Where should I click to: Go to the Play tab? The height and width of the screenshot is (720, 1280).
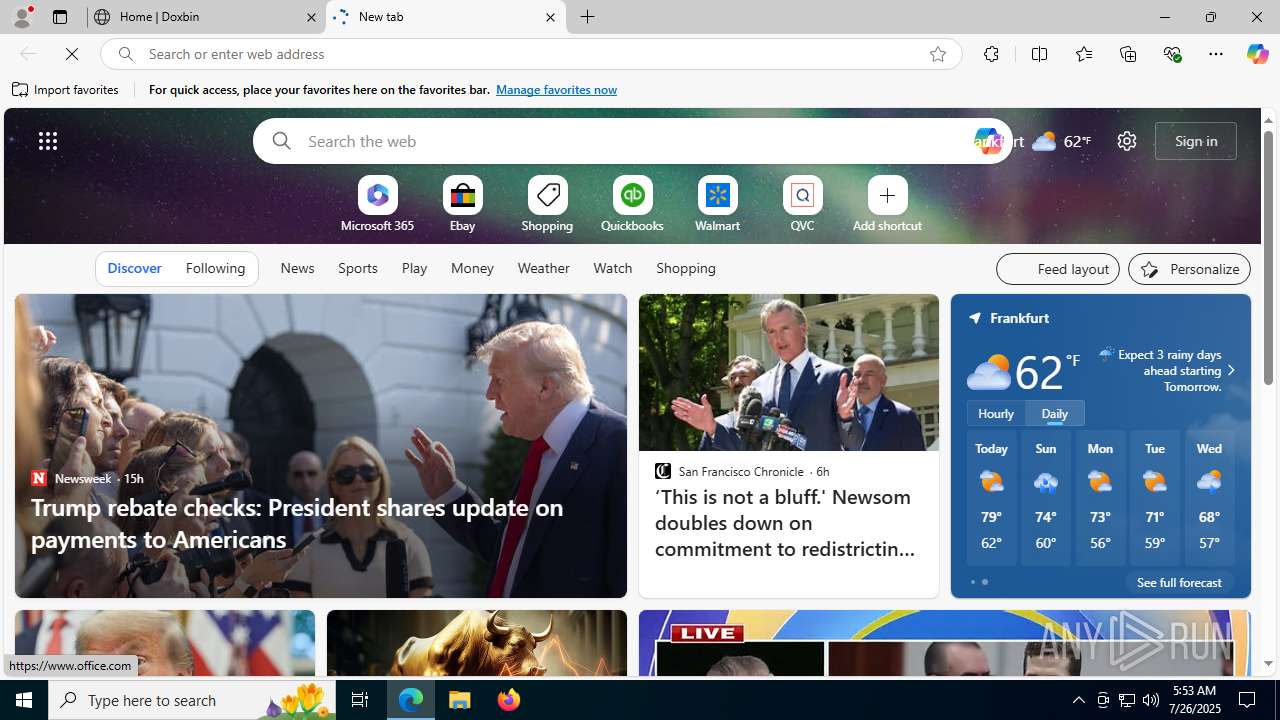[414, 268]
